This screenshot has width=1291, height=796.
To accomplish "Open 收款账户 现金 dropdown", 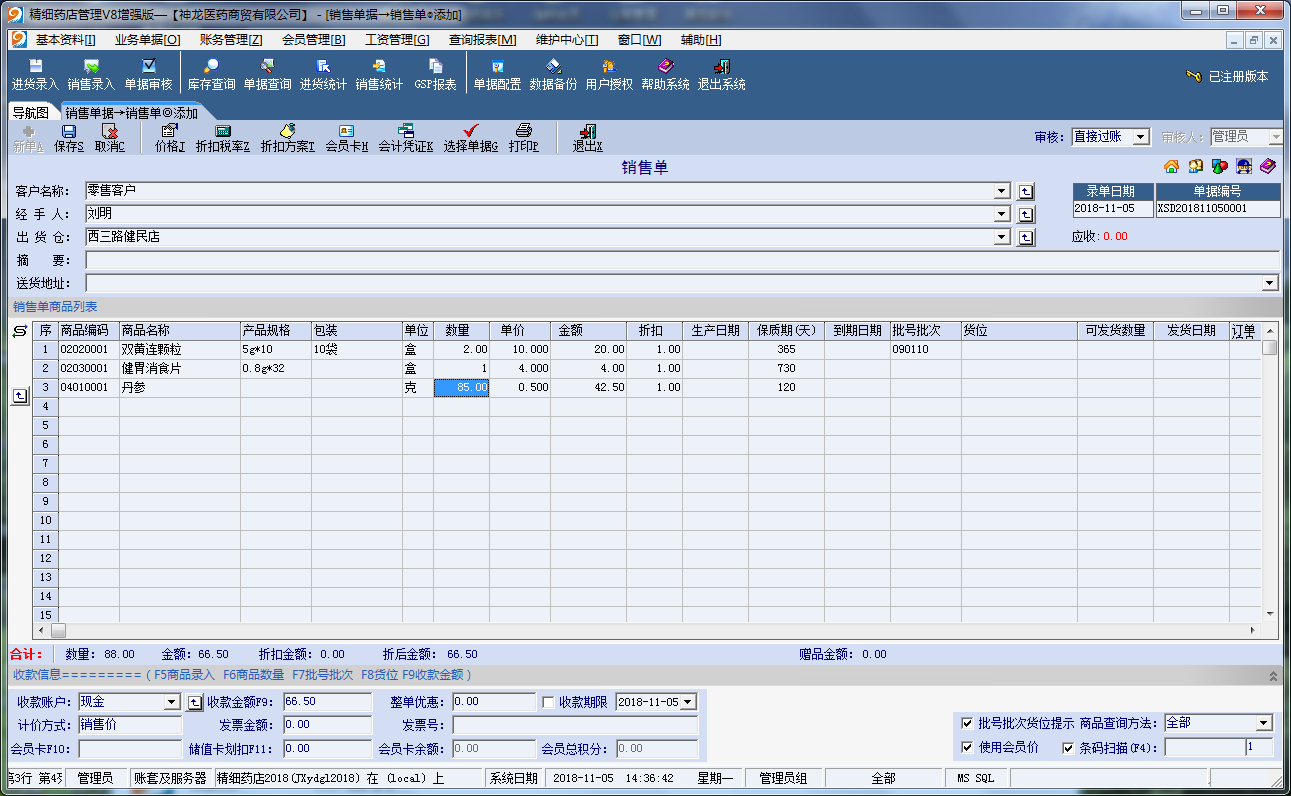I will click(x=172, y=702).
